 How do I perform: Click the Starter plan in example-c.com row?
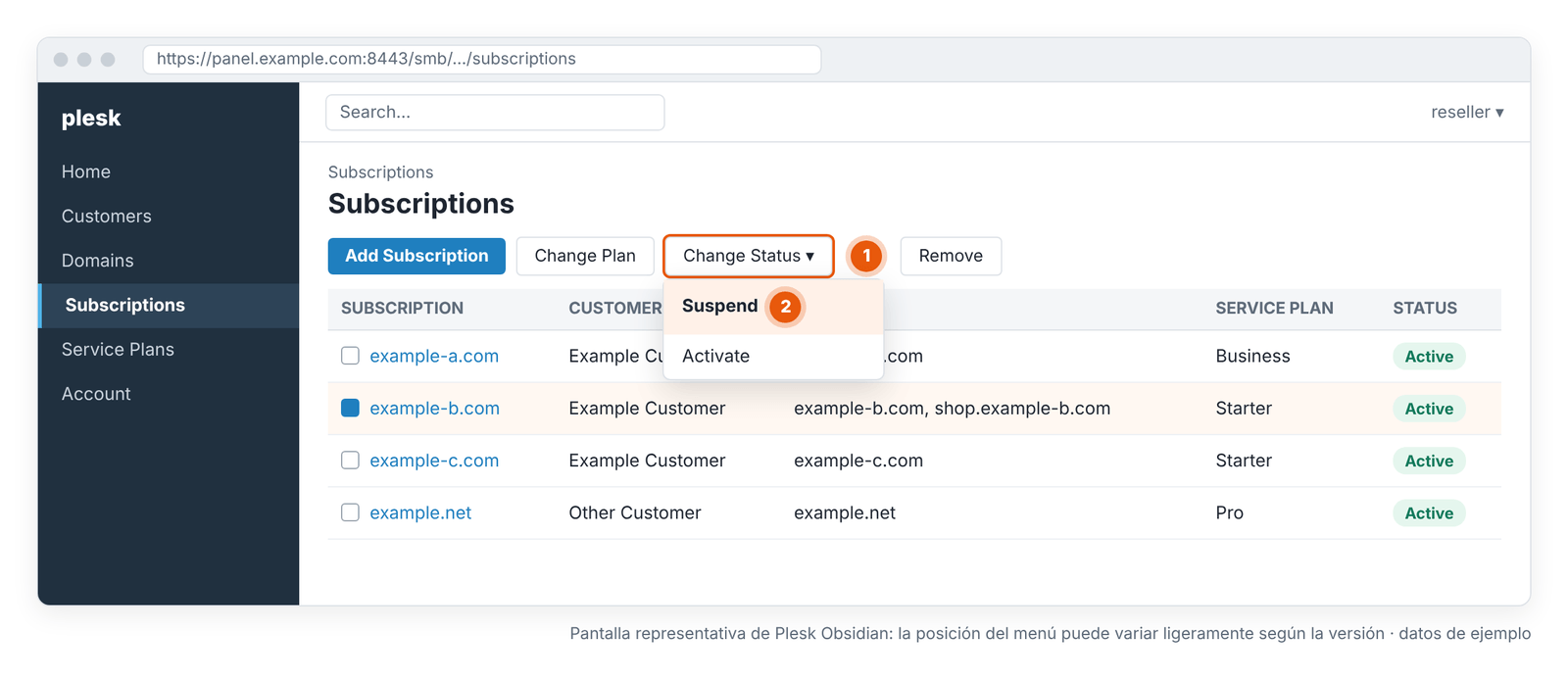pos(1244,461)
